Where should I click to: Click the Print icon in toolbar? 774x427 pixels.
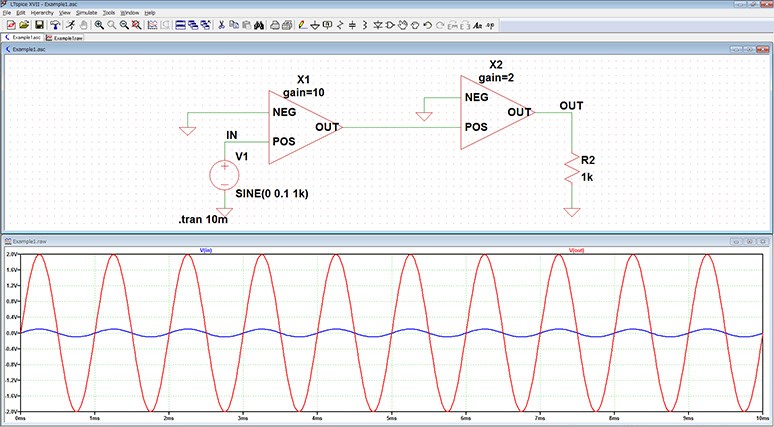(274, 24)
